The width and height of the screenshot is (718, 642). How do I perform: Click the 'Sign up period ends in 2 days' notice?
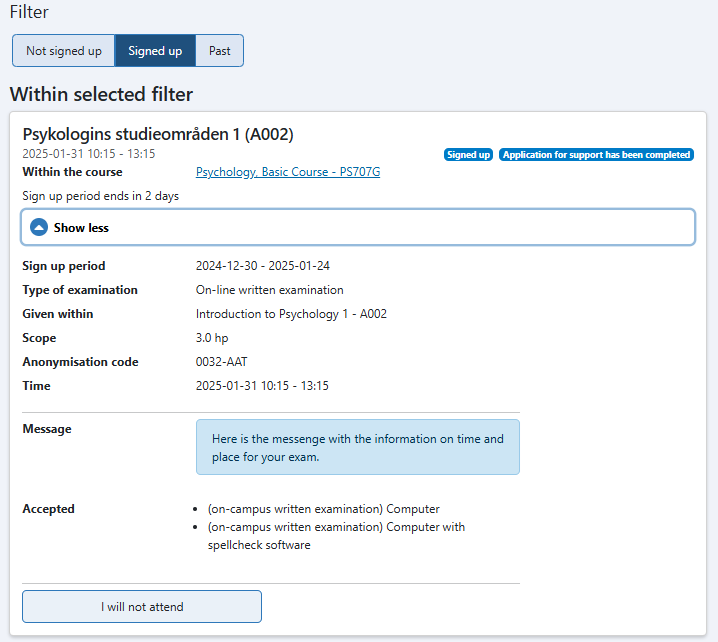point(100,196)
